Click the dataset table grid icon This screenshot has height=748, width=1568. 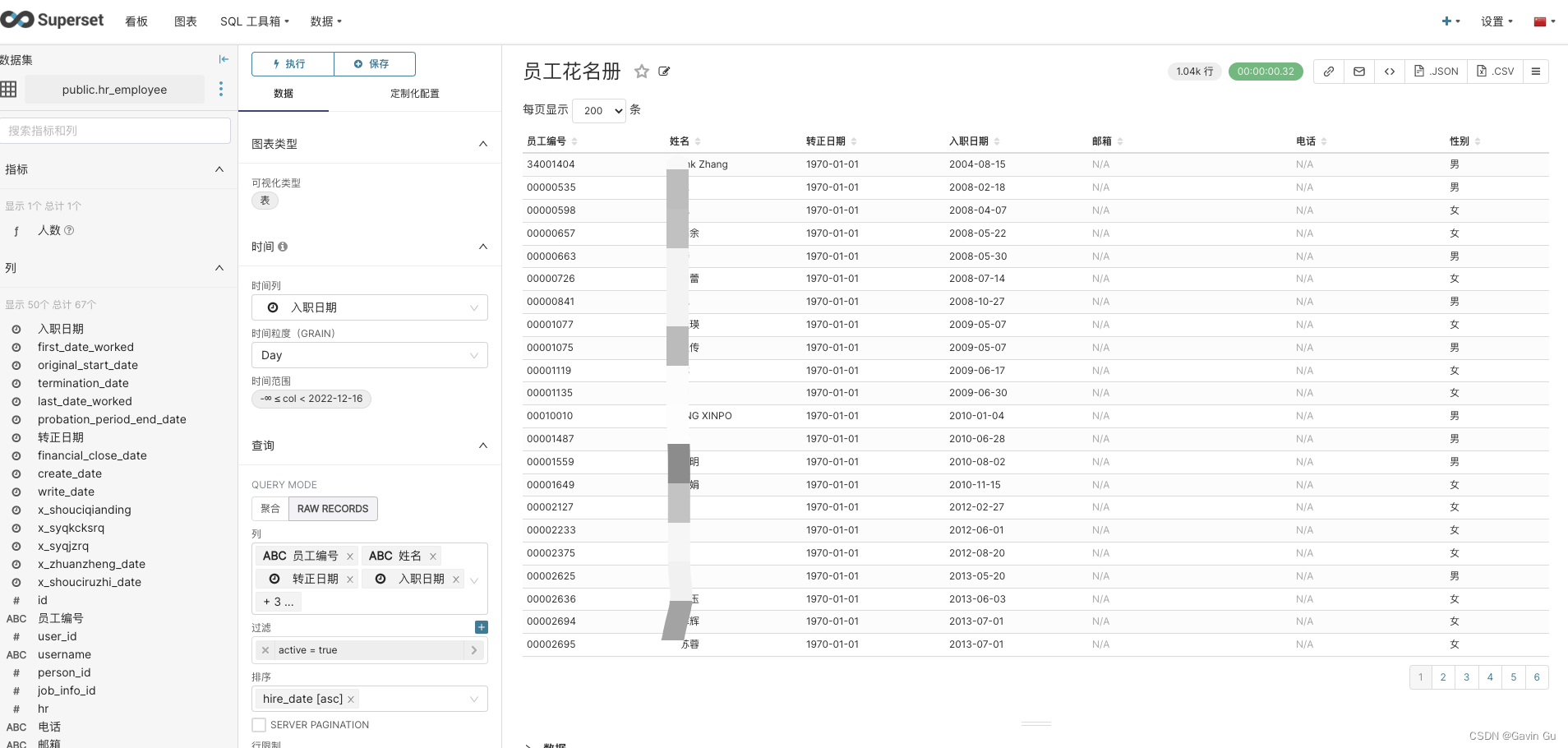9,89
